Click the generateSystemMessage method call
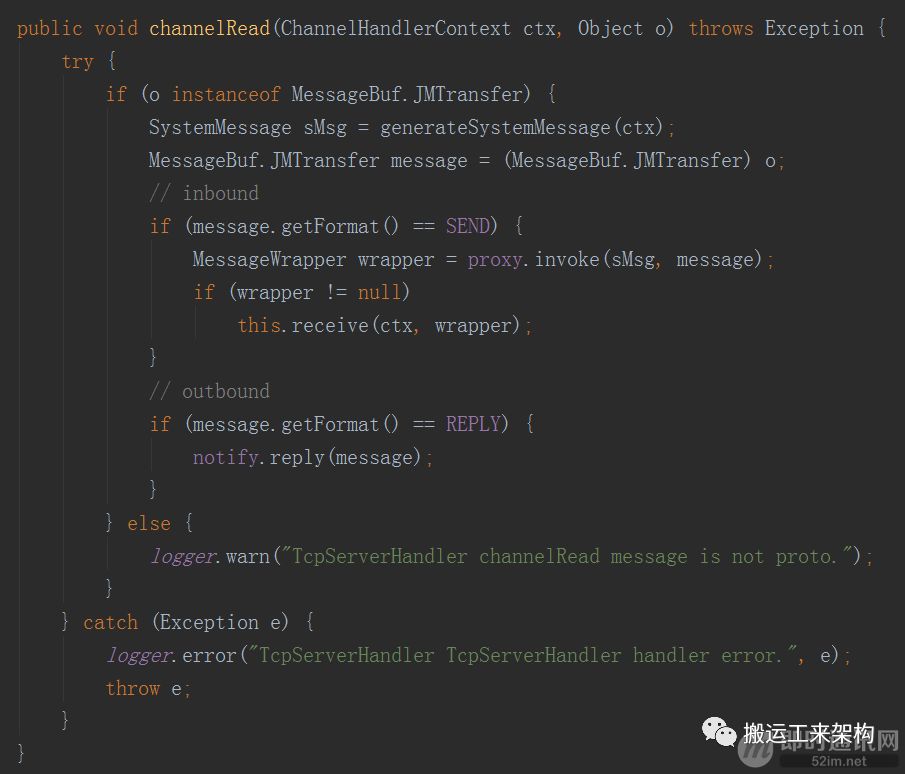 [x=495, y=127]
